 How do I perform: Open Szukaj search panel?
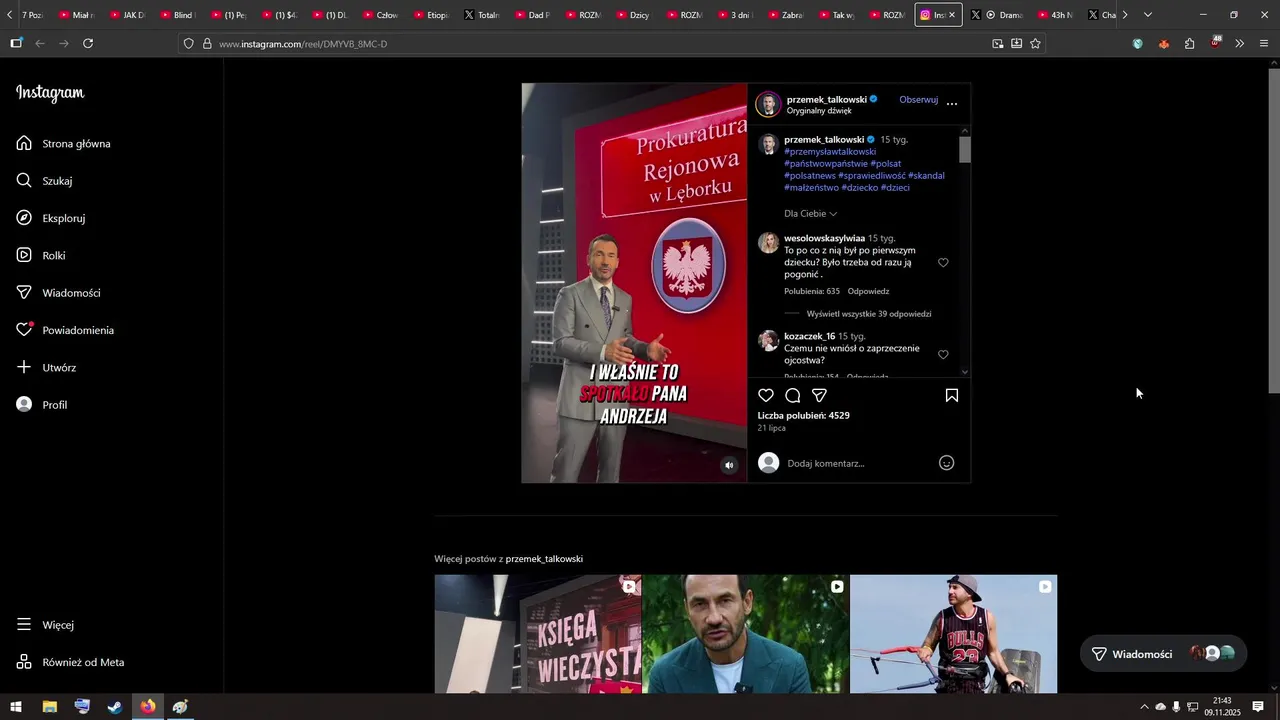(45, 181)
